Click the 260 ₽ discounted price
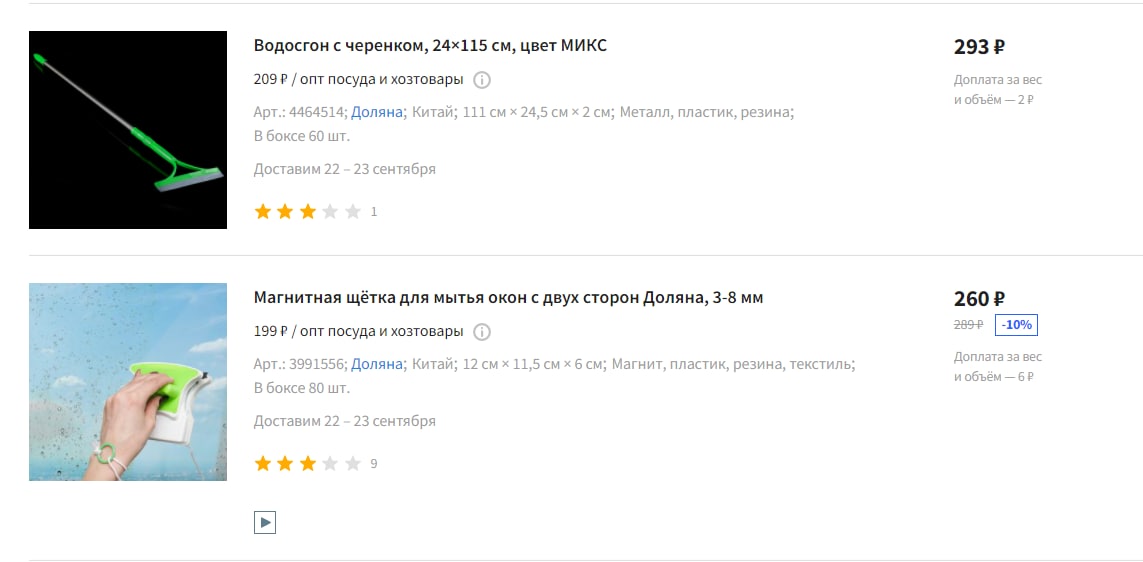 click(x=979, y=299)
